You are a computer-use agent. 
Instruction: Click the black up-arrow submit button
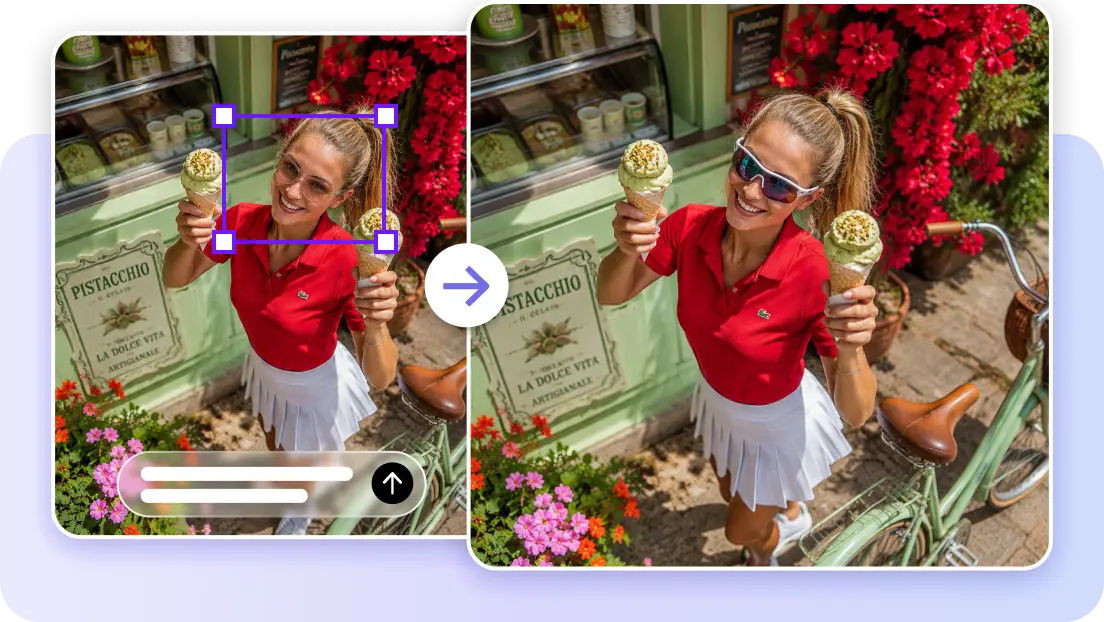[x=392, y=483]
